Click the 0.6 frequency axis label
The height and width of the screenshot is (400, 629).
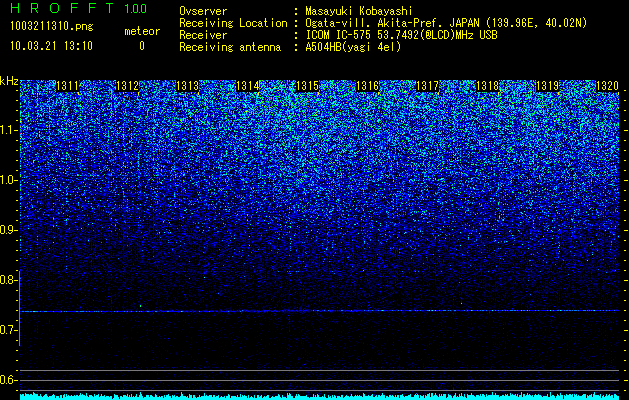pyautogui.click(x=8, y=380)
